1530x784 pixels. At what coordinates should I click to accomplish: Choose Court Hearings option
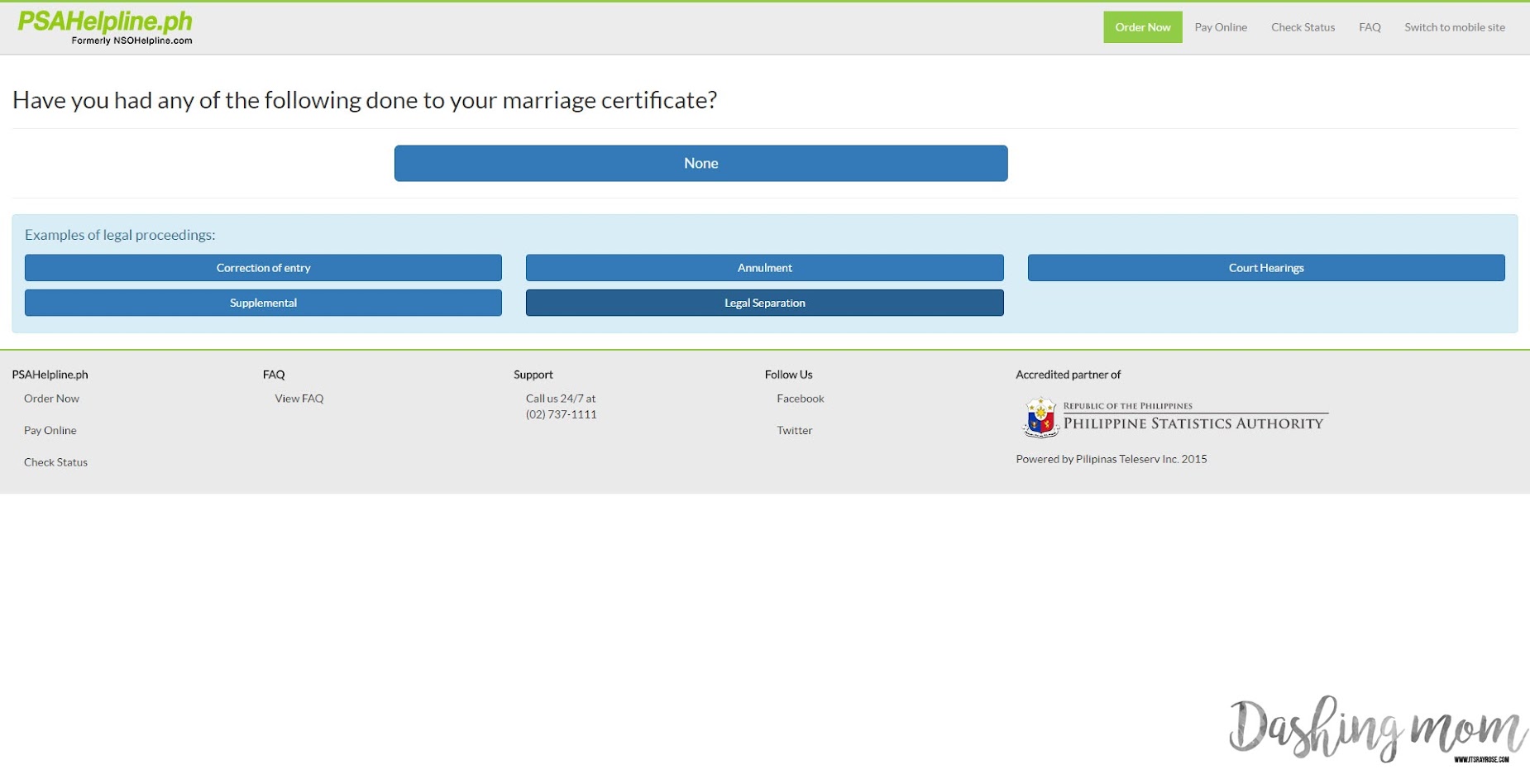pos(1265,268)
